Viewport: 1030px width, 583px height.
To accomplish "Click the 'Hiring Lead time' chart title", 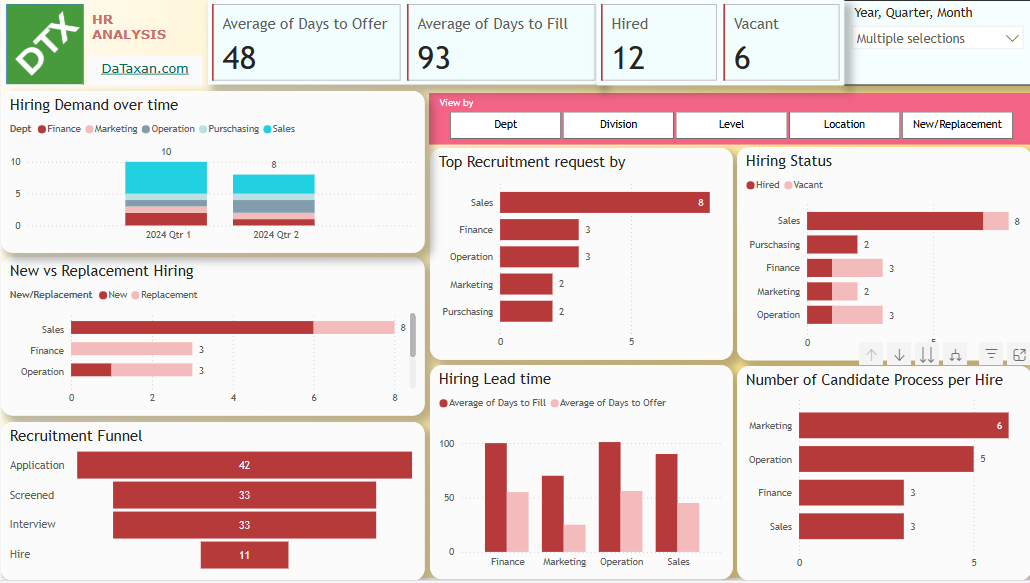I will pos(495,379).
